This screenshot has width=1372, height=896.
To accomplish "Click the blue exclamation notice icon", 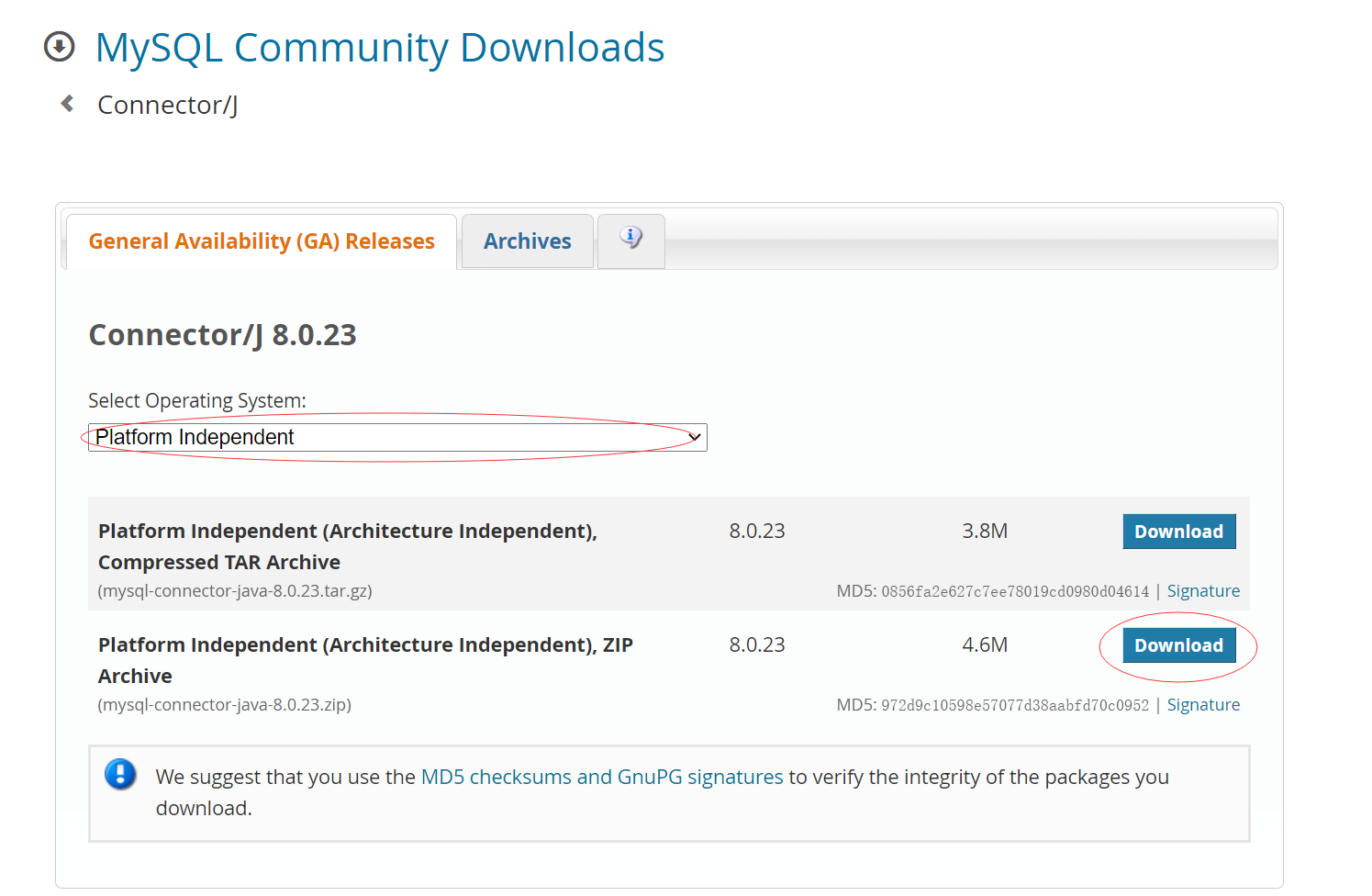I will [x=120, y=774].
